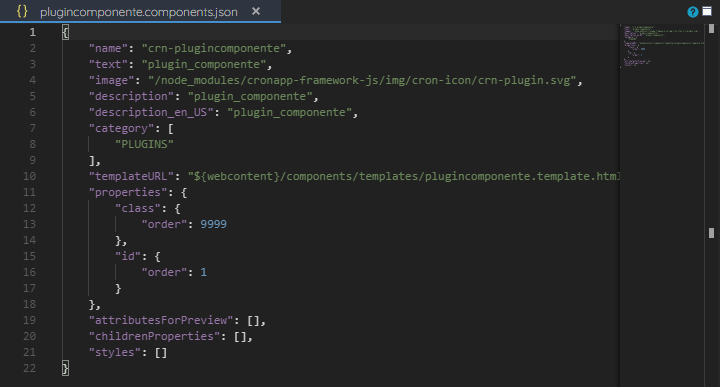
Task: Click the "PLUGINS" value
Action: pyautogui.click(x=144, y=144)
